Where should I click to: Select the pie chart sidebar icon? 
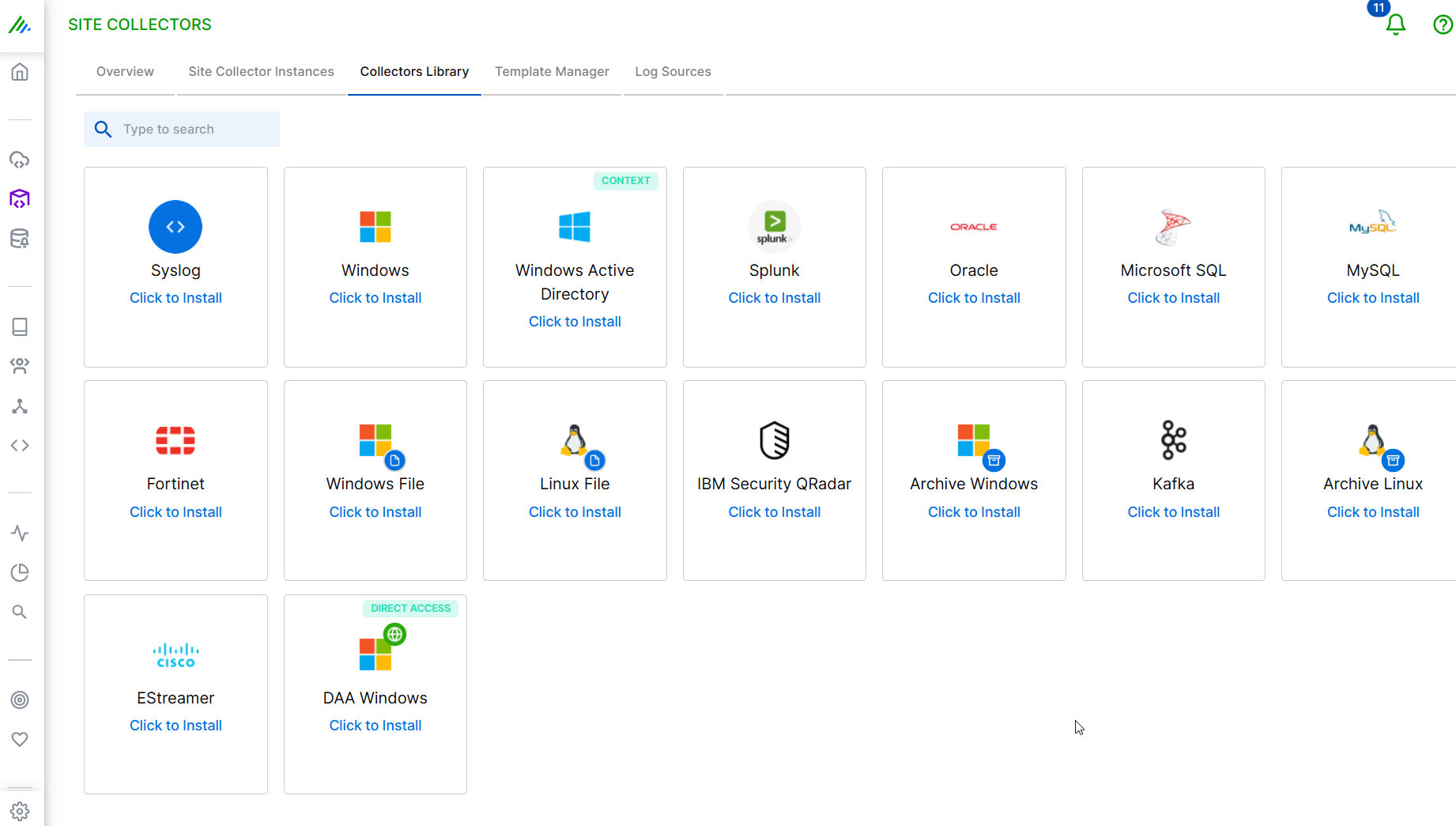click(20, 572)
